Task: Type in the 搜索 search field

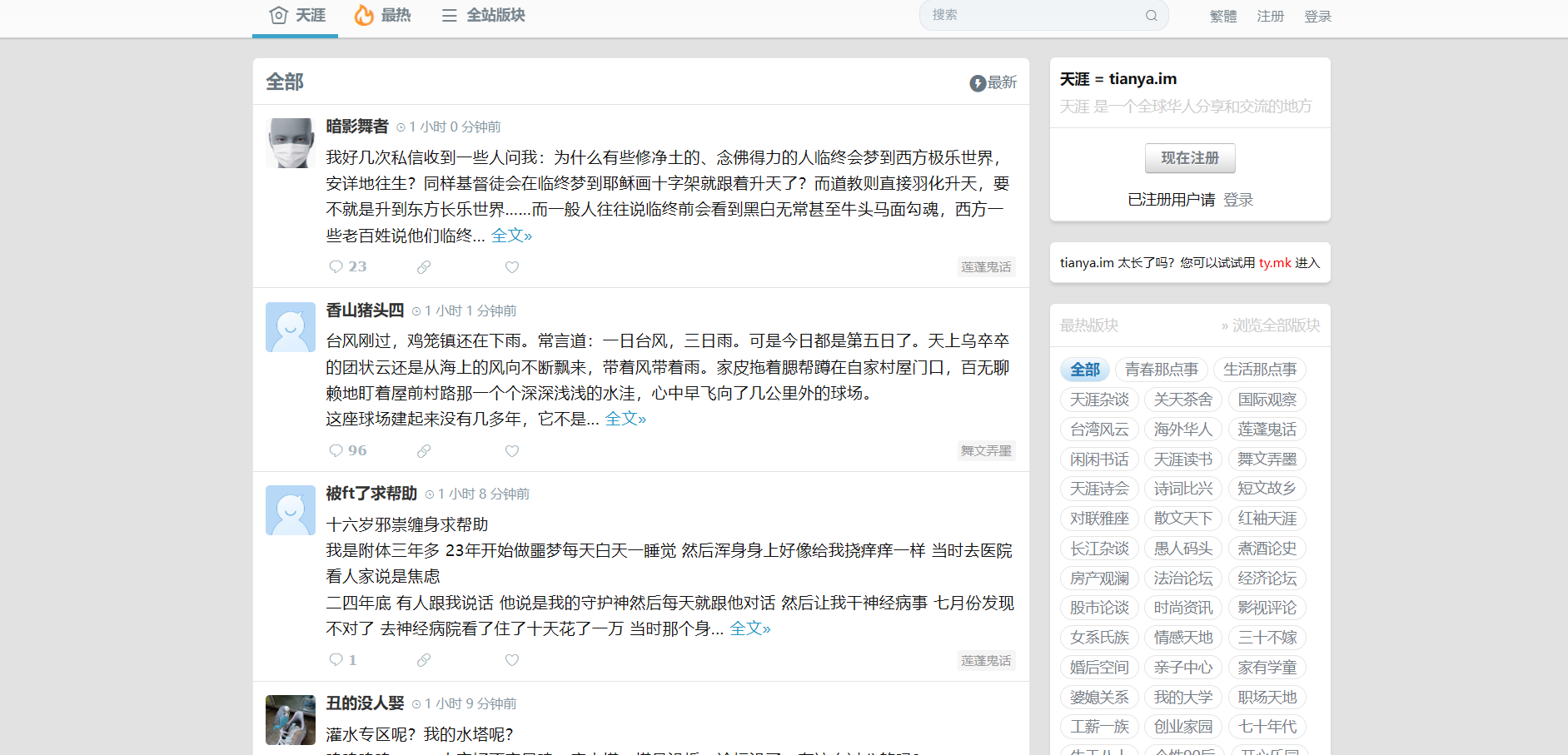Action: click(x=1033, y=16)
